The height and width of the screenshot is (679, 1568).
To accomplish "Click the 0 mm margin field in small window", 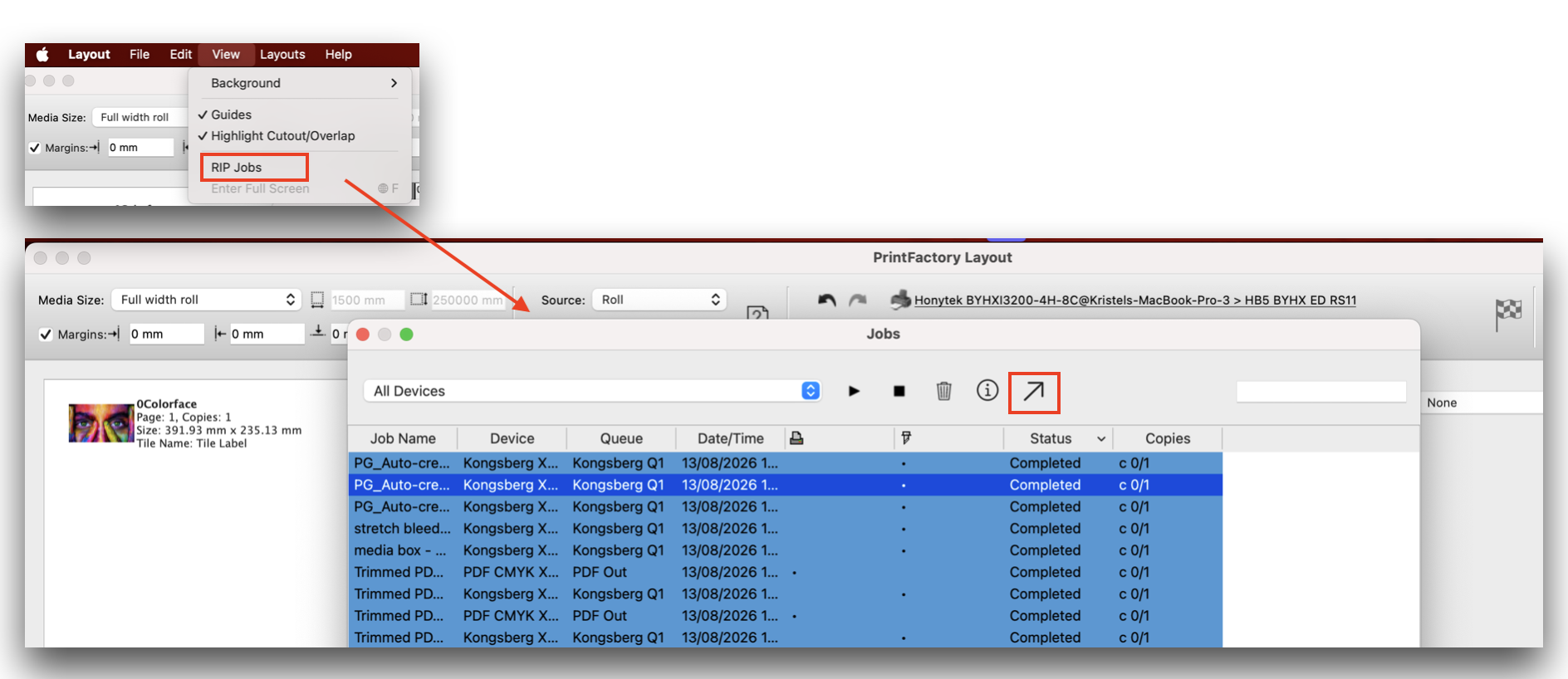I will click(140, 148).
